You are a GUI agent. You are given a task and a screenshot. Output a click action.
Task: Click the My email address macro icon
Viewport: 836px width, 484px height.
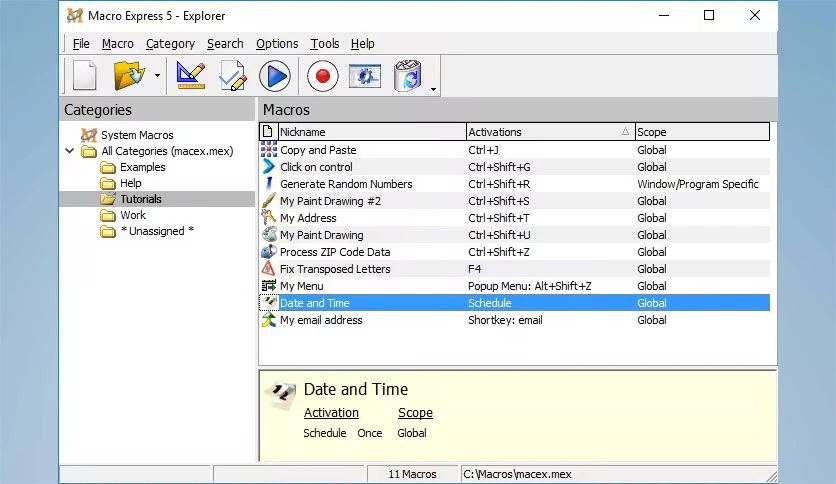[269, 320]
